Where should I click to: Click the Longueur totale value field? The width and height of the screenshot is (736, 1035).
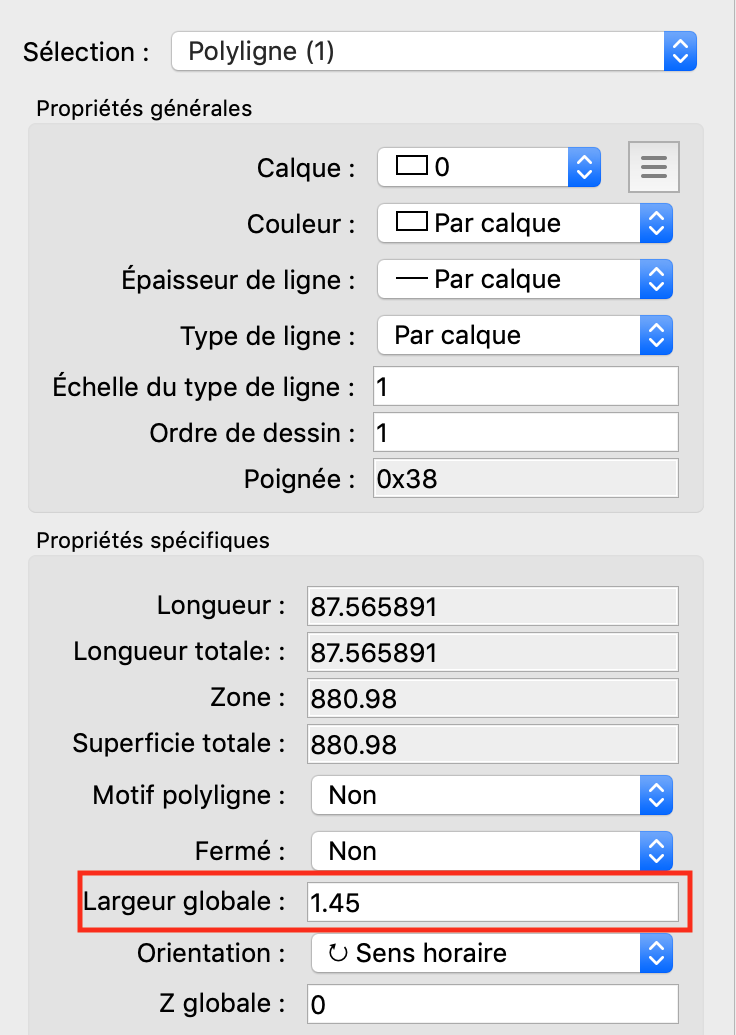(x=492, y=653)
